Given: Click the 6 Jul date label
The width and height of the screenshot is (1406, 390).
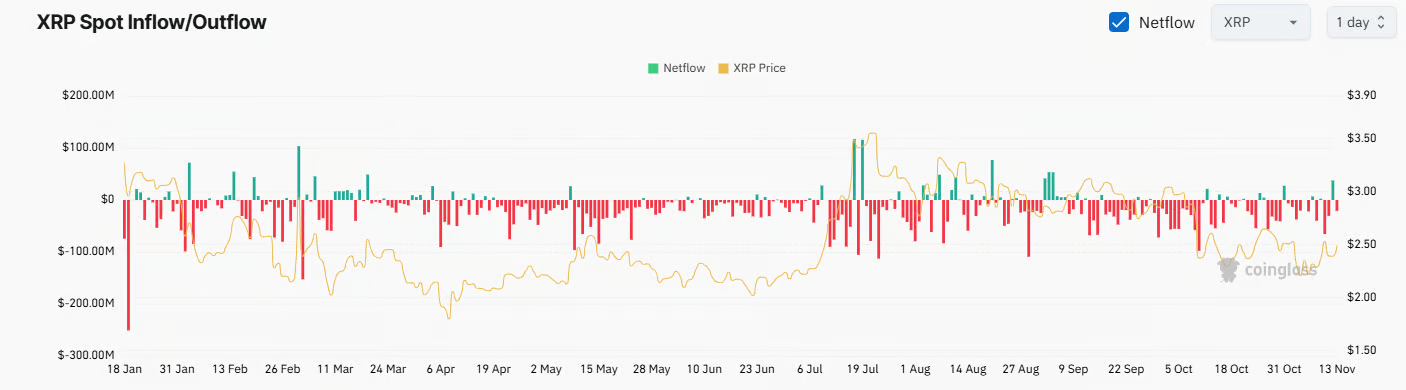Looking at the screenshot, I should coord(810,369).
